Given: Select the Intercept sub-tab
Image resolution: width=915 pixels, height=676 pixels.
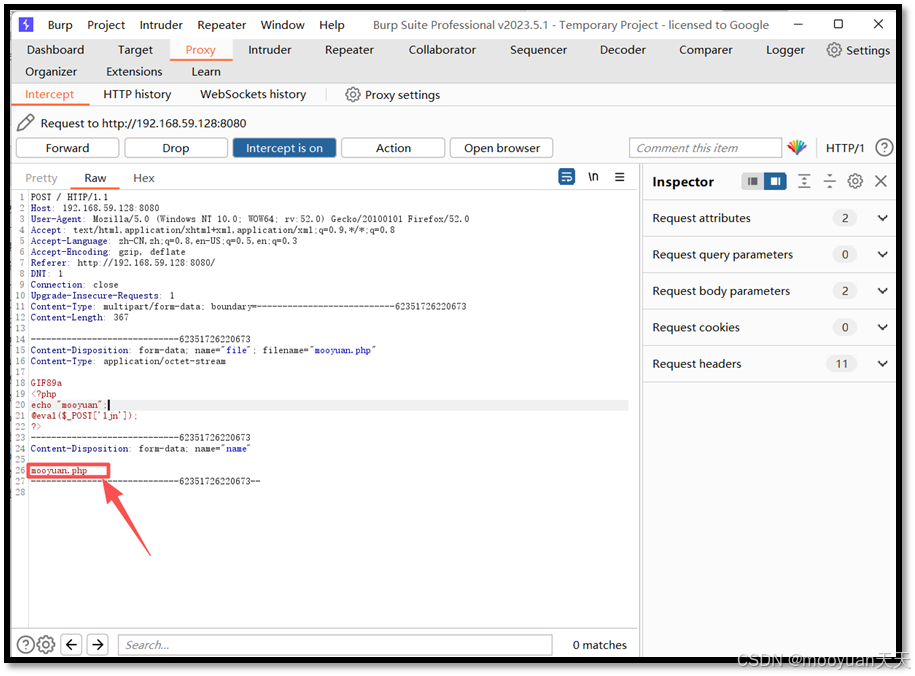Looking at the screenshot, I should point(50,95).
